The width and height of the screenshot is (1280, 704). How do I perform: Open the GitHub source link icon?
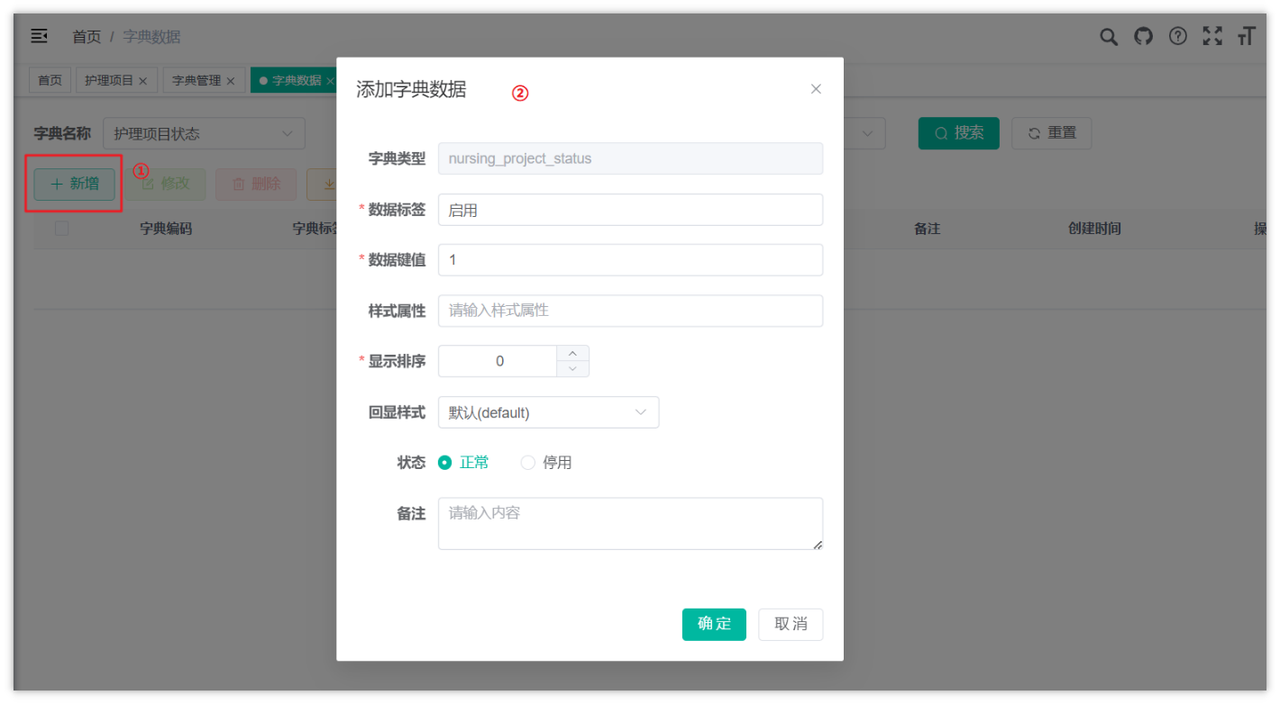(1143, 36)
